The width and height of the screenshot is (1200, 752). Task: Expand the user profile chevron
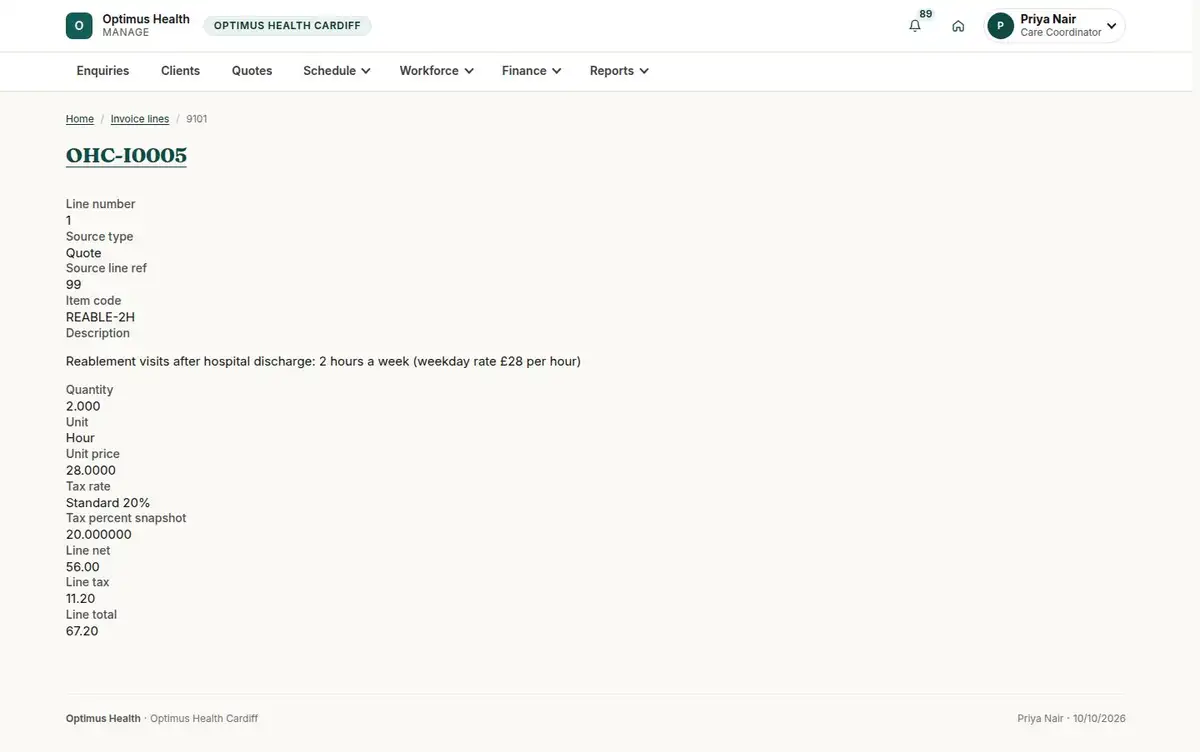click(x=1111, y=26)
